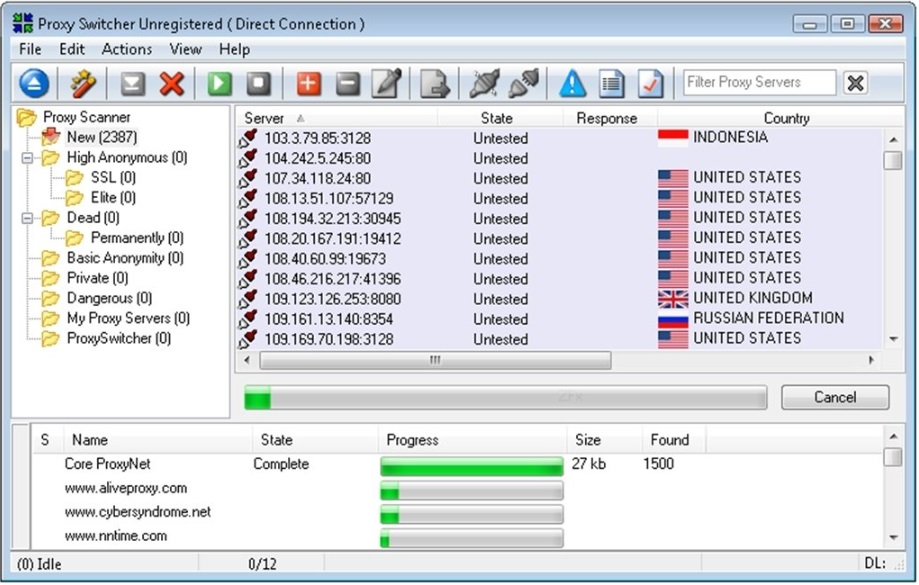Click the stop square toolbar icon
The width and height of the screenshot is (919, 585).
(x=259, y=84)
